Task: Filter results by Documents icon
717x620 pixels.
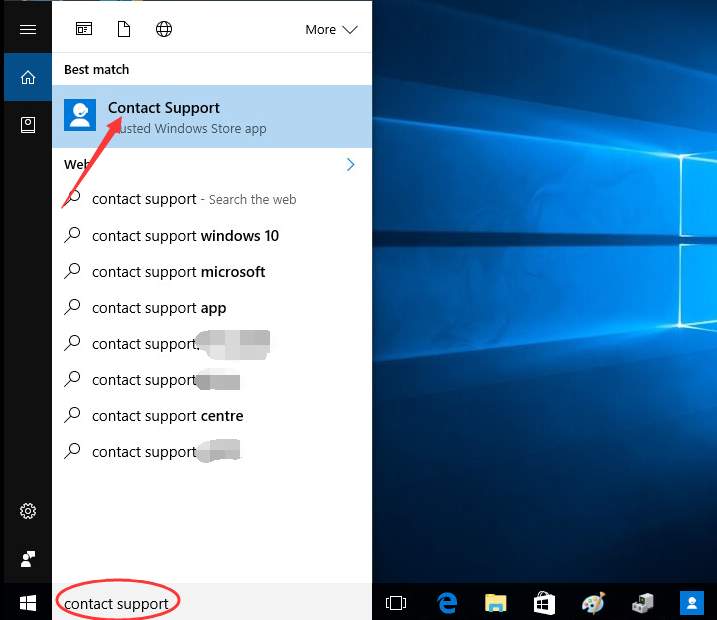Action: coord(124,29)
